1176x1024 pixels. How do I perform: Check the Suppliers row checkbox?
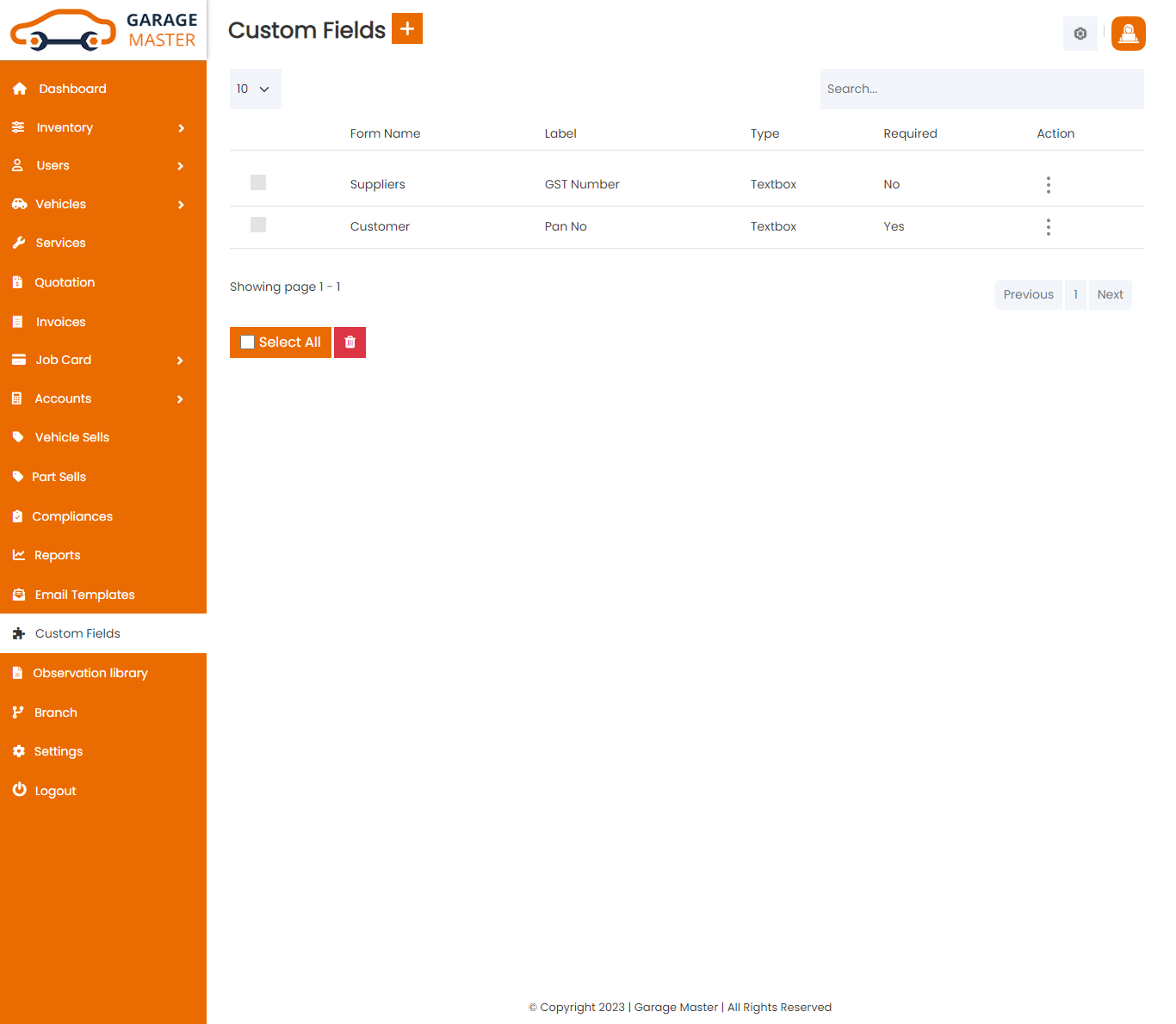[x=257, y=182]
